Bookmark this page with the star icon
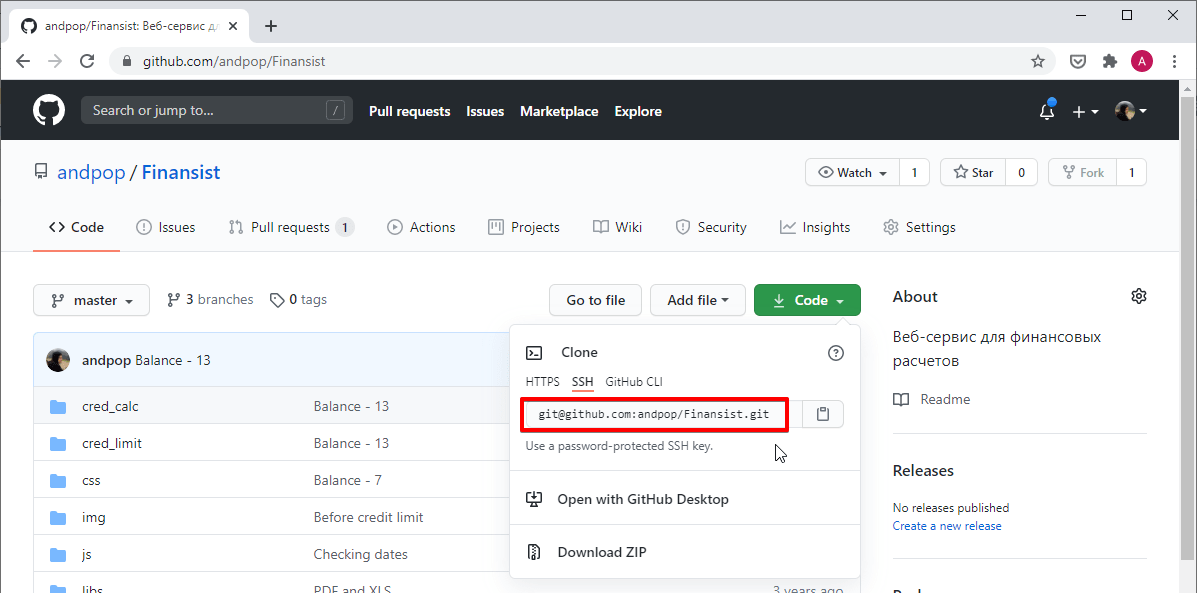The width and height of the screenshot is (1197, 593). 1037,61
